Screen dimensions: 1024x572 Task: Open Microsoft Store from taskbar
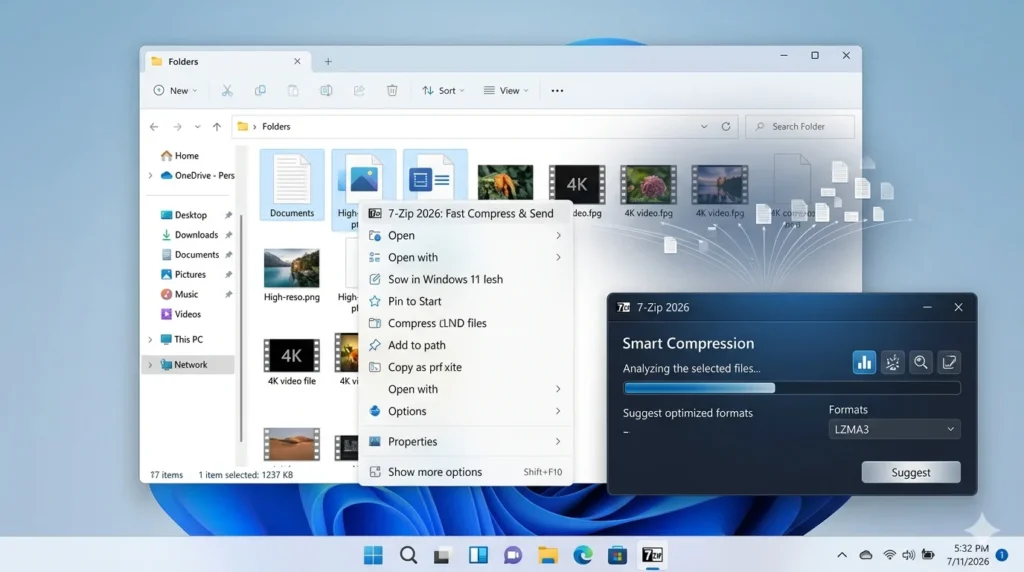(x=617, y=555)
